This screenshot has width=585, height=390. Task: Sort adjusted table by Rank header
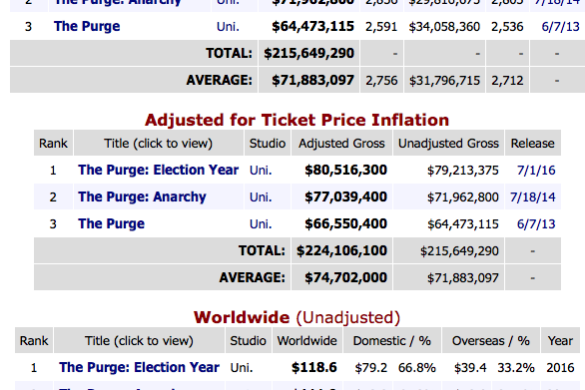point(53,143)
